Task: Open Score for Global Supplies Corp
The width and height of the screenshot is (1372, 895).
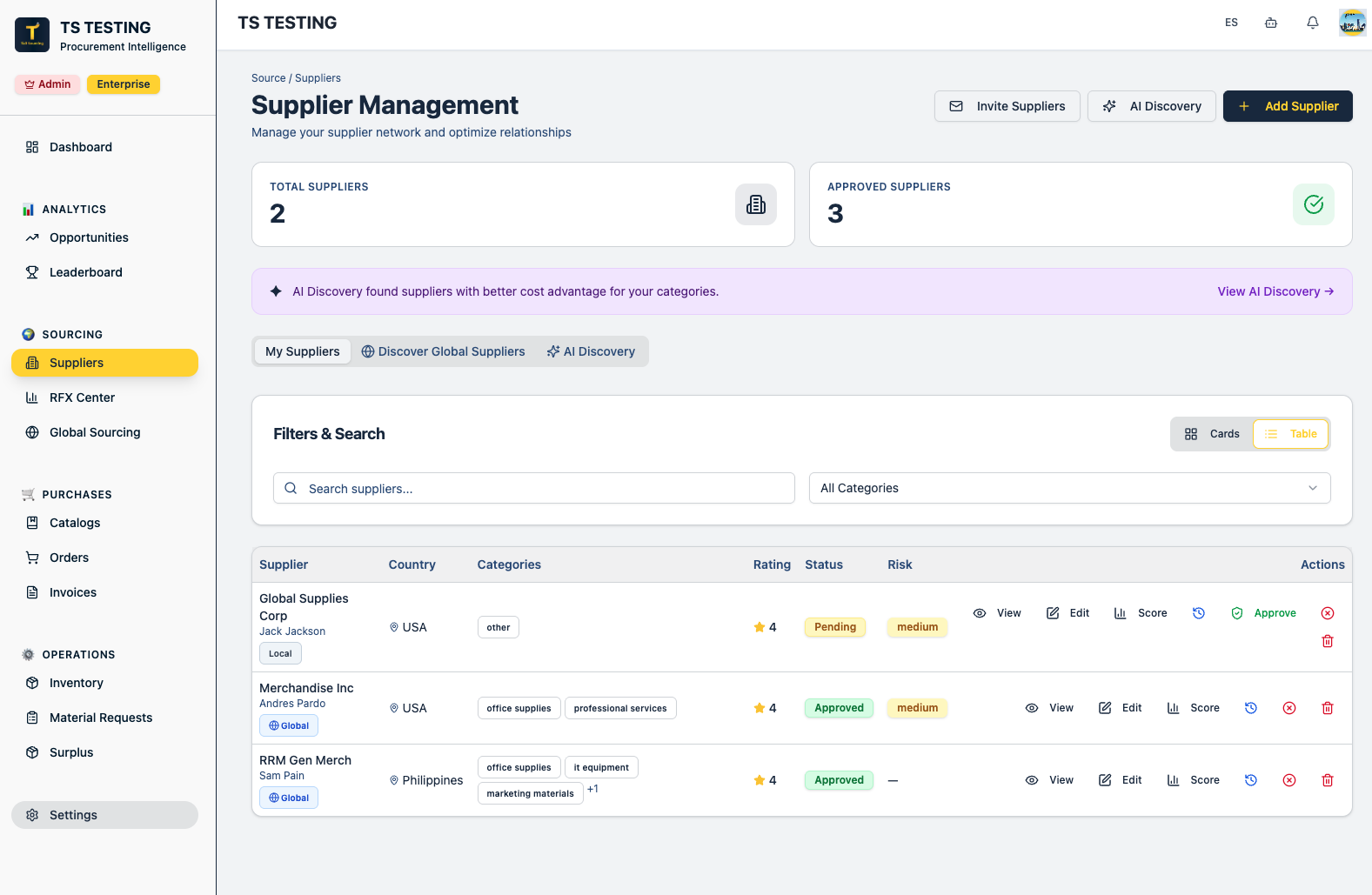Action: click(1141, 613)
